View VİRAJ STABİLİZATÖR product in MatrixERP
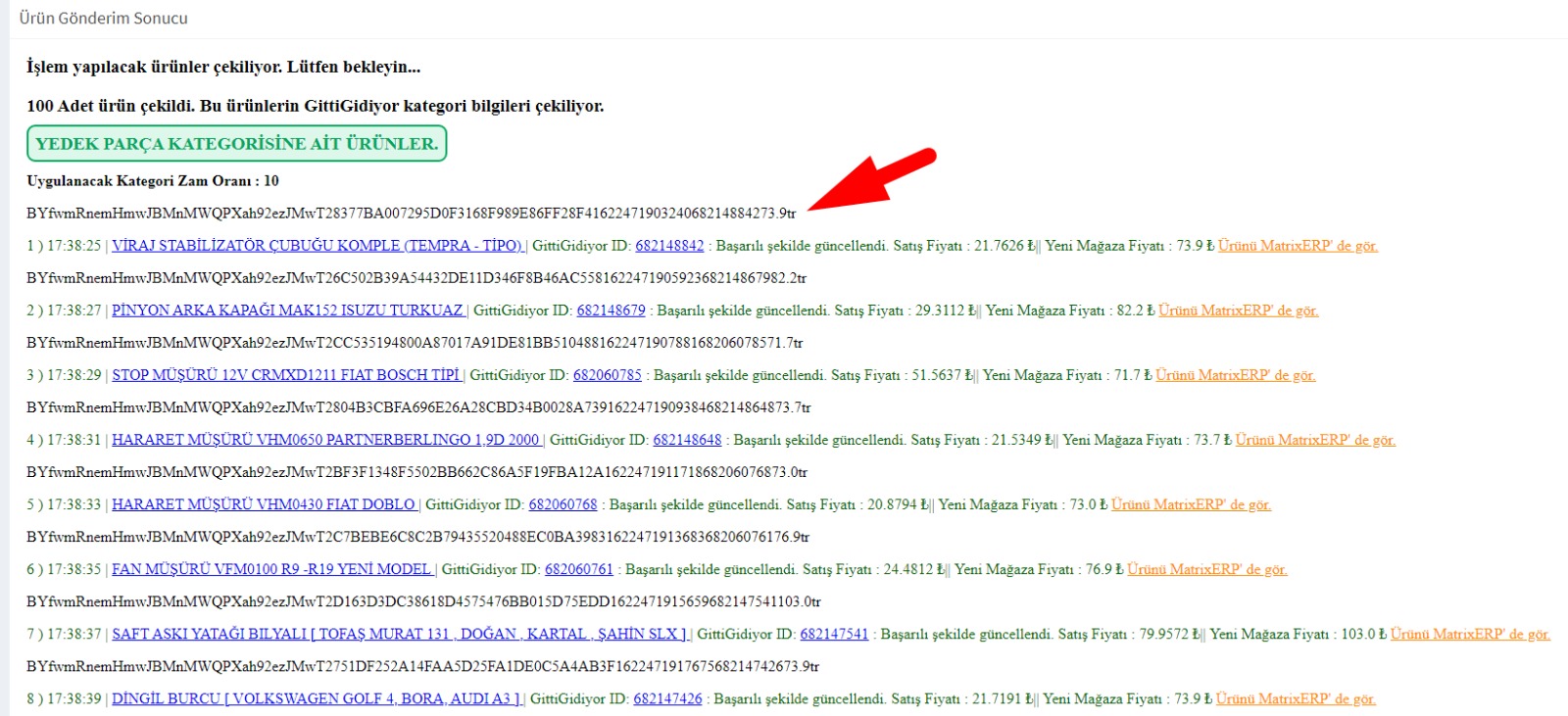Viewport: 1568px width, 716px height. (1298, 246)
